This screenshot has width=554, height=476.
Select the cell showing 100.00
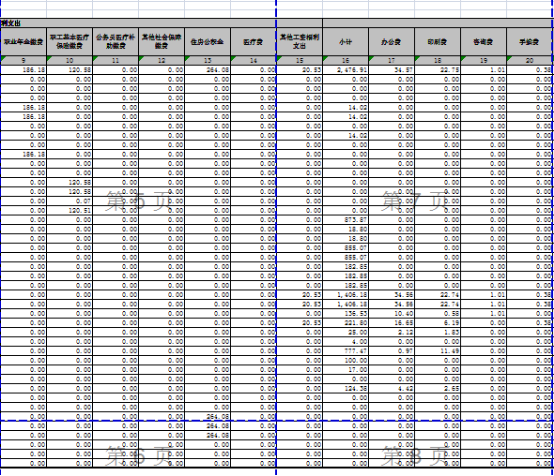point(346,360)
